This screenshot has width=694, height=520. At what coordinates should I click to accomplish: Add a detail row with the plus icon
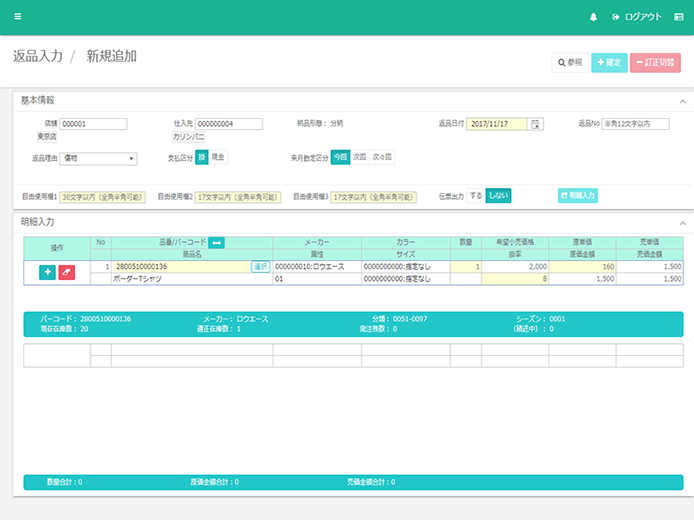click(47, 272)
